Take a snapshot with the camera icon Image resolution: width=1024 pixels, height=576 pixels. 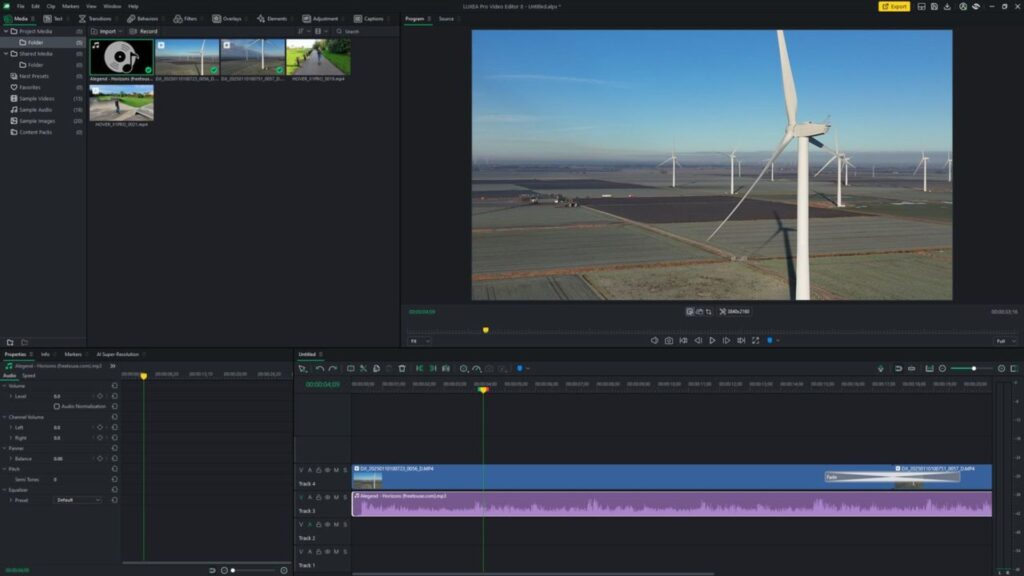point(669,341)
